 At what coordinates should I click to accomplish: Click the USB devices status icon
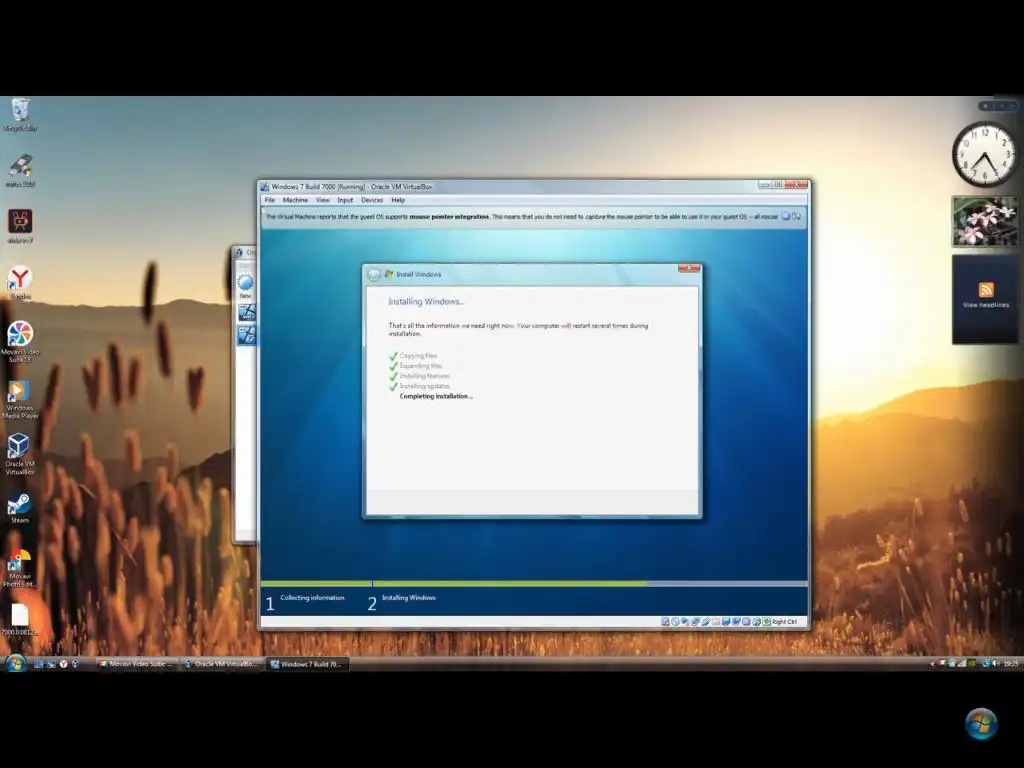tap(706, 622)
